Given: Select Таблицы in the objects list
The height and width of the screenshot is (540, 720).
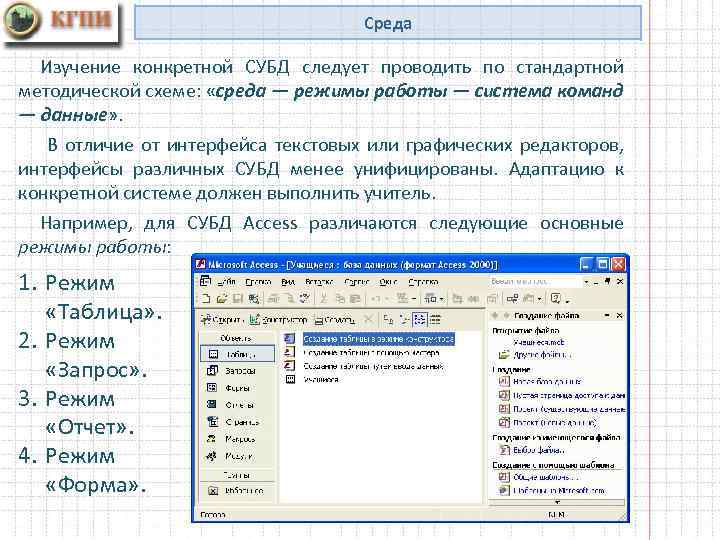Looking at the screenshot, I should point(237,354).
